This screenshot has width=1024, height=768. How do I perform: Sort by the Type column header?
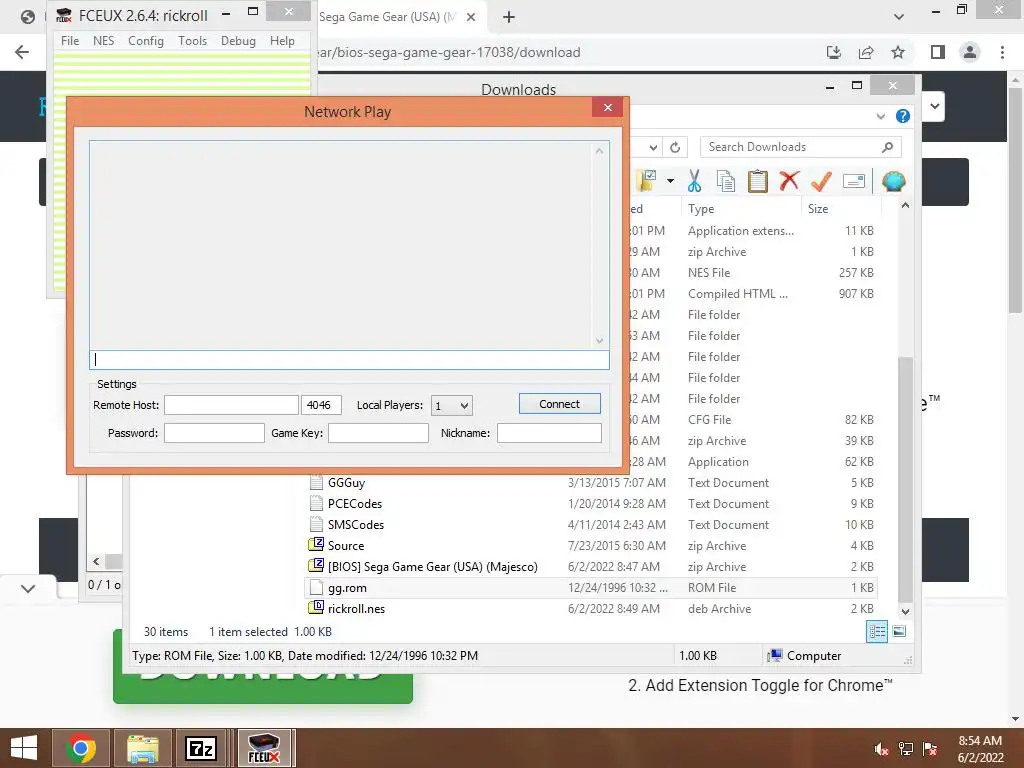point(701,209)
